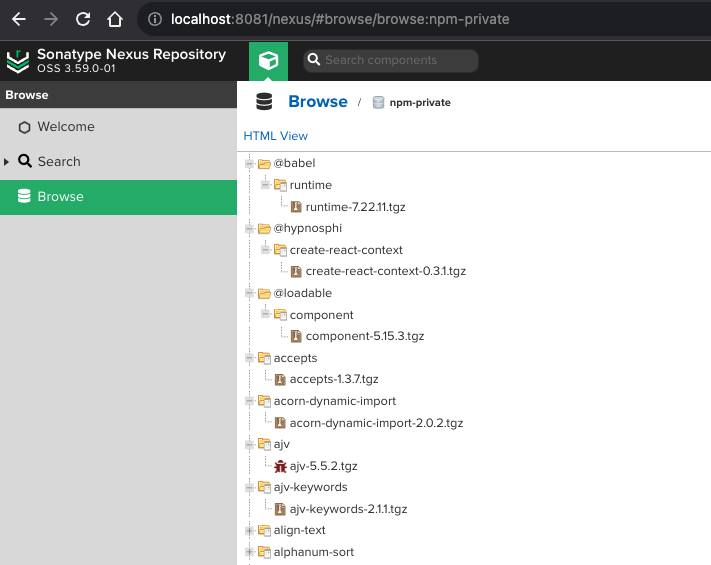
Task: Open the Search menu item
Action: (118, 161)
